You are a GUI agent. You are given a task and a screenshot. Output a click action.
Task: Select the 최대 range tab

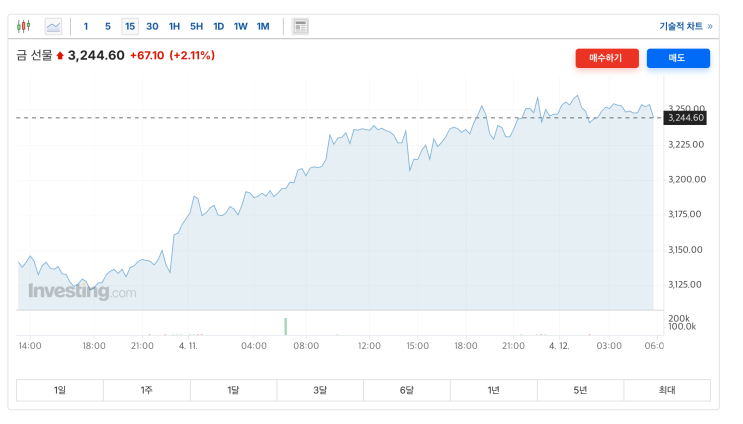pyautogui.click(x=667, y=390)
